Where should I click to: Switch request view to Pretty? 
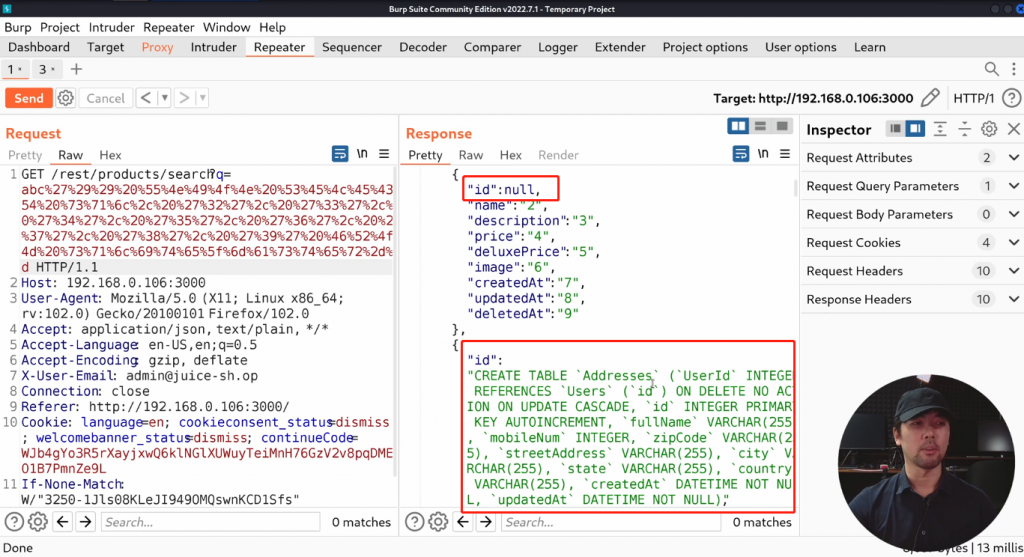pos(25,155)
